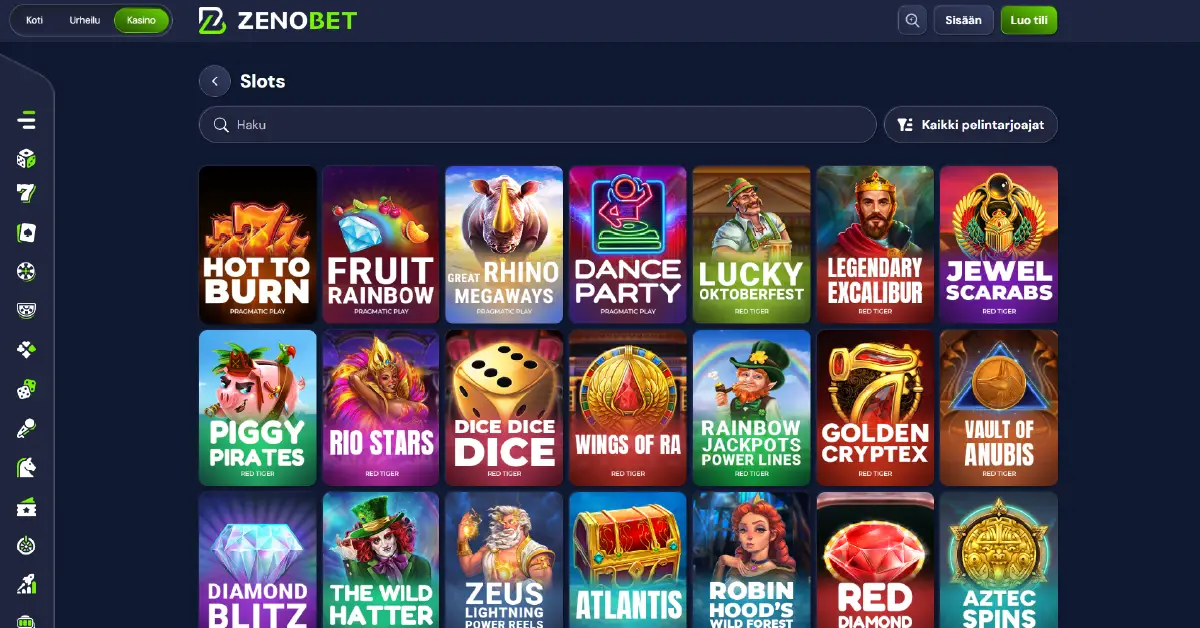The image size is (1200, 628).
Task: Click the Haku search field
Action: [x=538, y=125]
